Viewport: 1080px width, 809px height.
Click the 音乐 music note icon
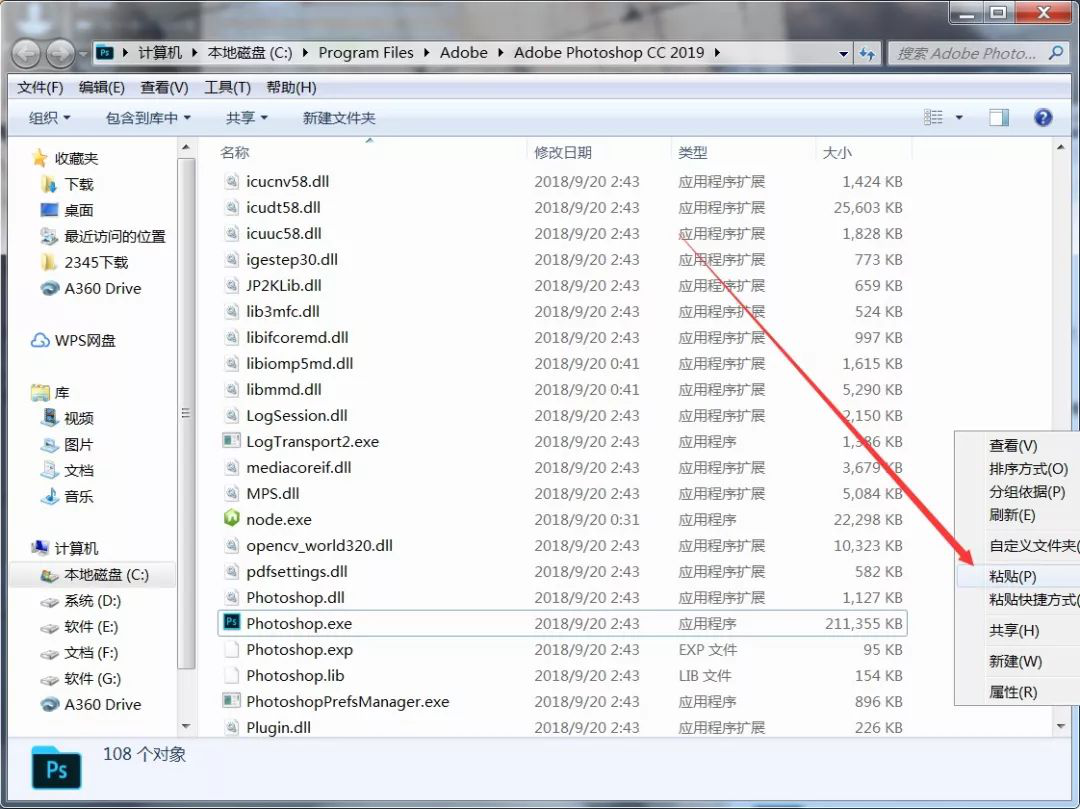50,496
